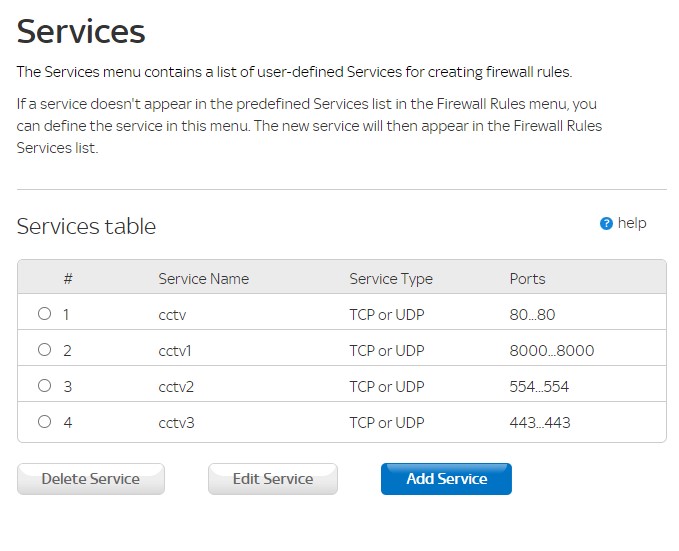
Task: Click the blue Add Service button
Action: click(446, 479)
